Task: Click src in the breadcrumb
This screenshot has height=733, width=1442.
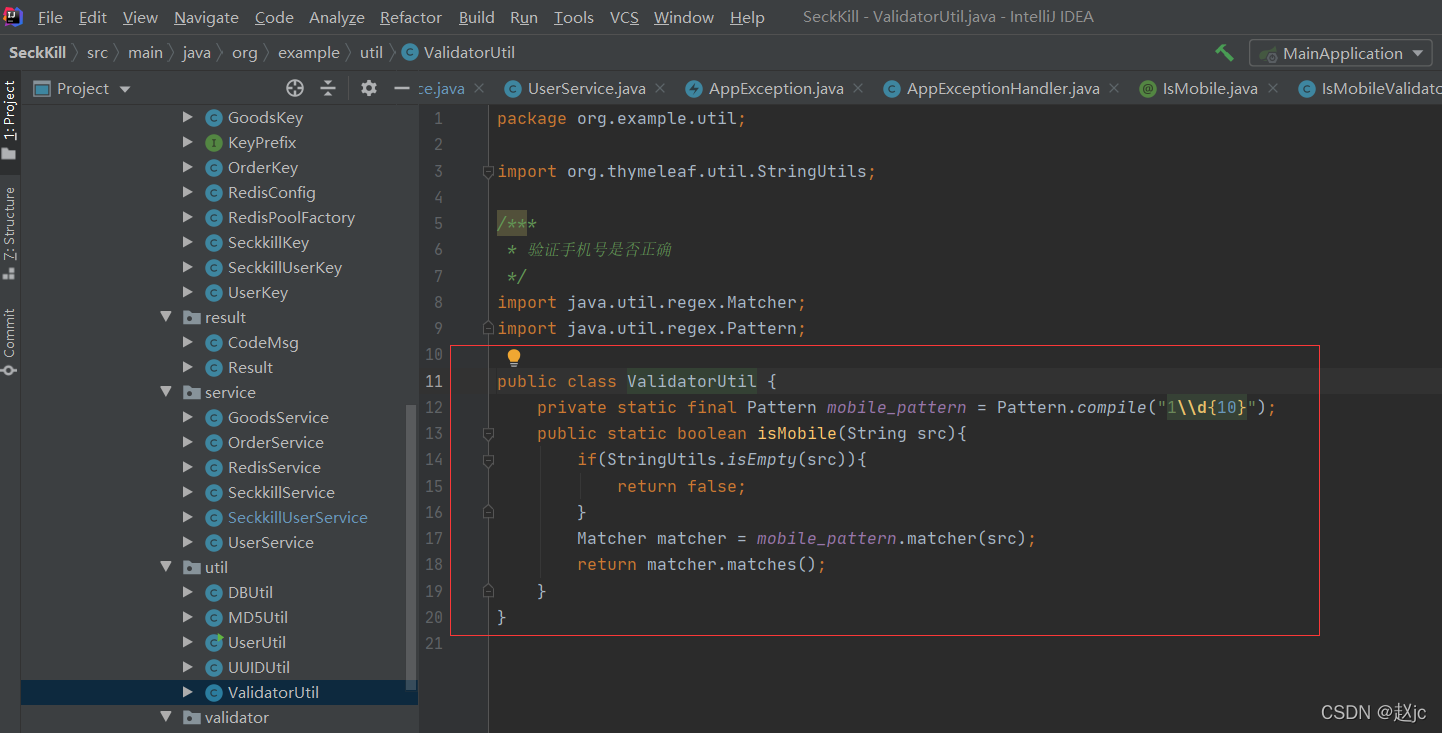Action: [x=97, y=52]
